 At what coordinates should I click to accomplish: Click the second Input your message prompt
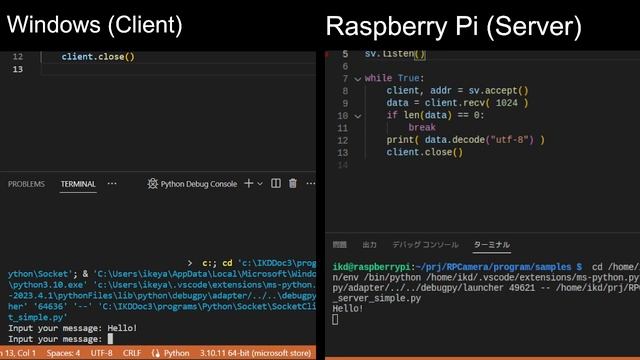55,339
